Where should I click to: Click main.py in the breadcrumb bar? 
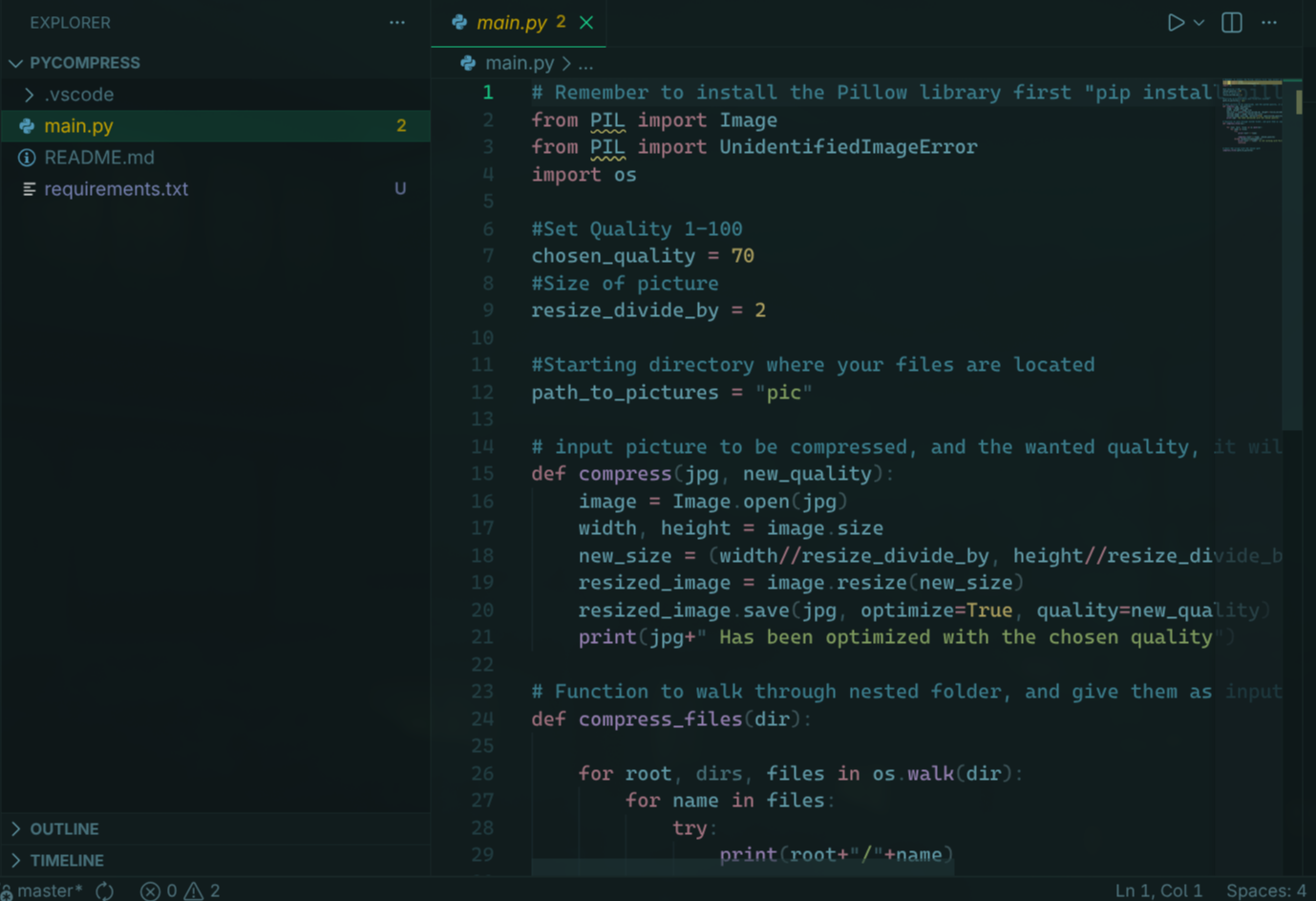coord(520,63)
